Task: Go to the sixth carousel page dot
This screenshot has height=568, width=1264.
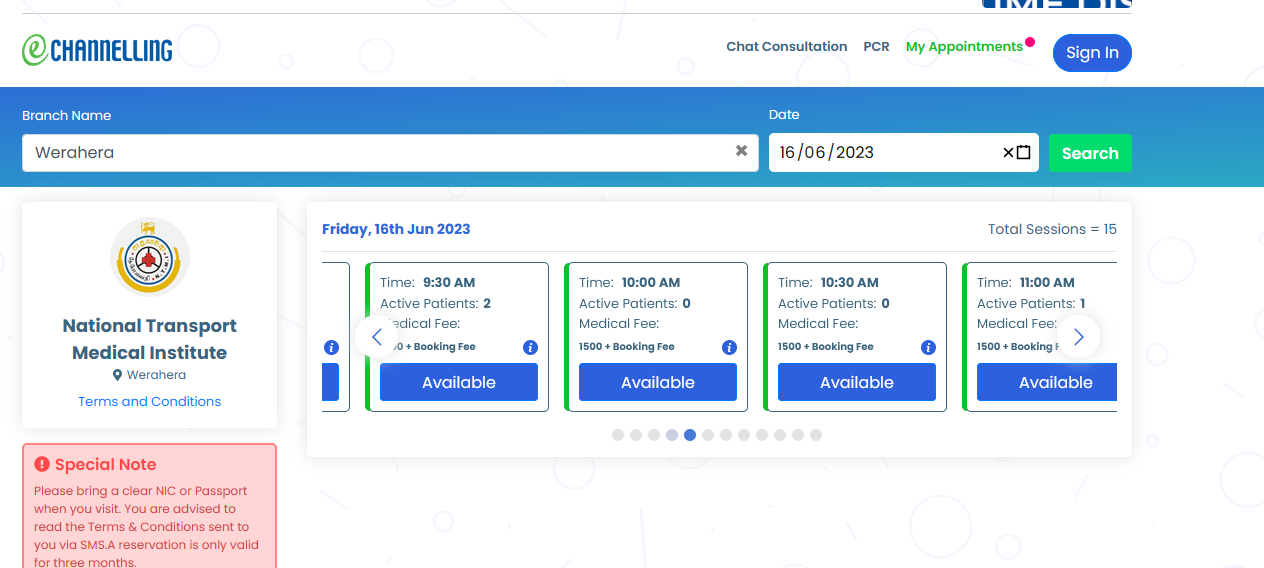Action: click(708, 435)
